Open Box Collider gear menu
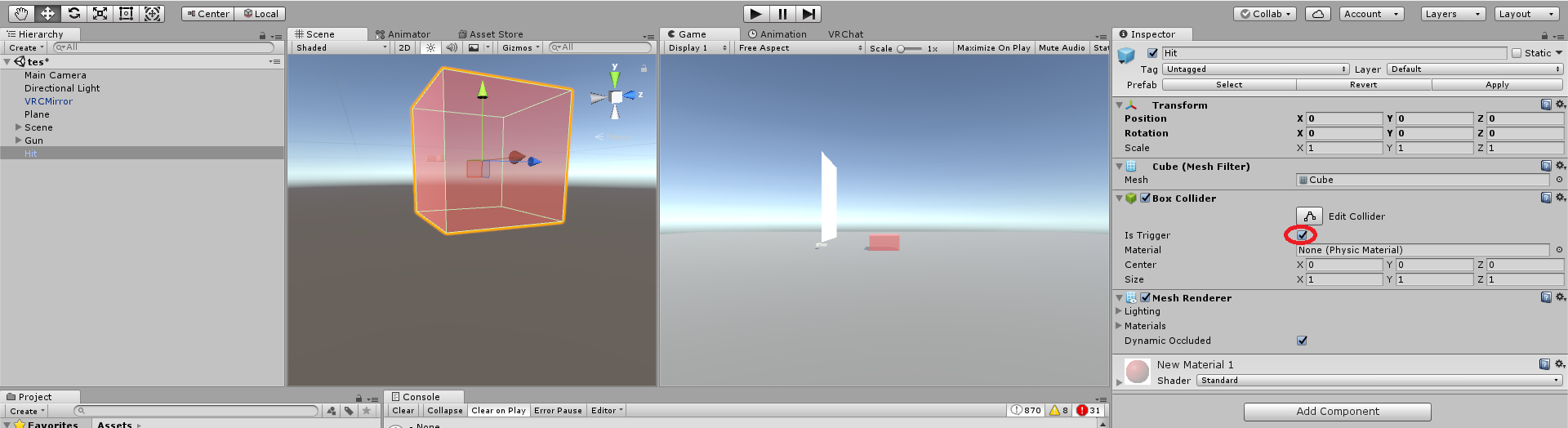The image size is (1568, 428). [1560, 198]
